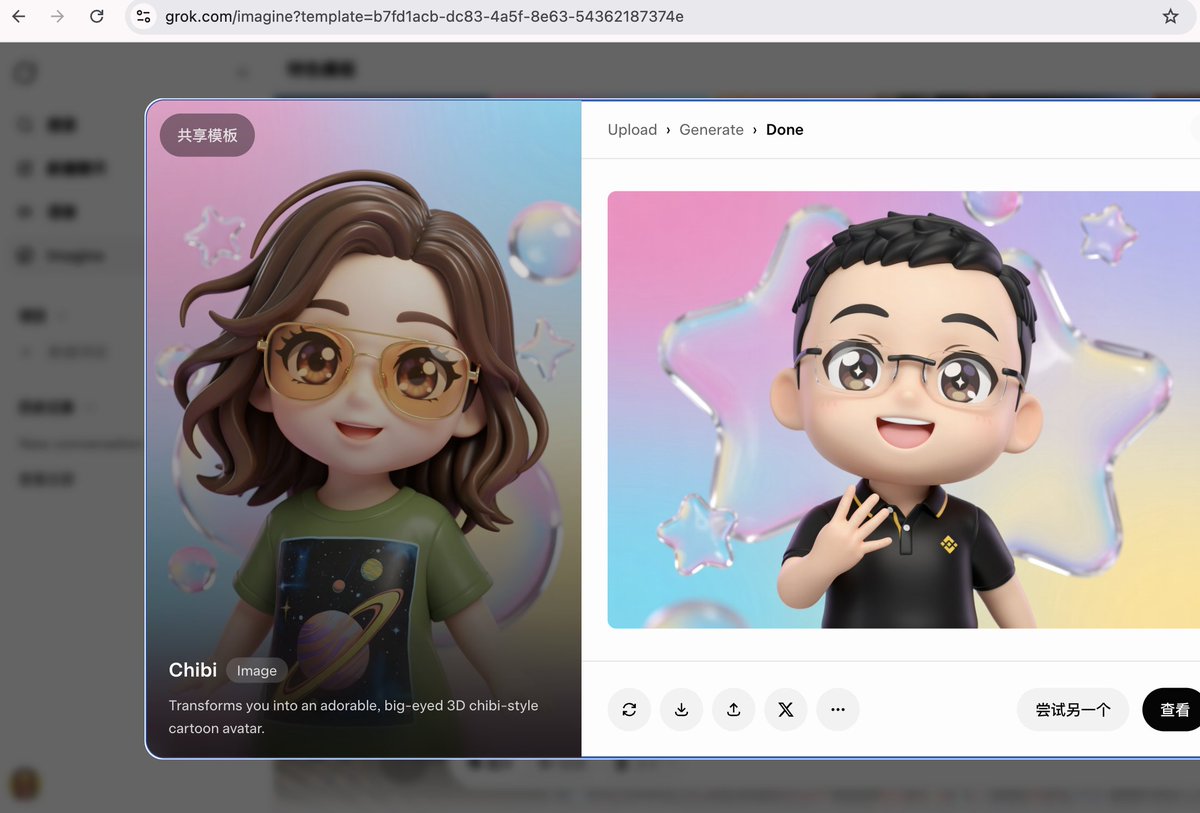Go back with the browser back arrow

19,16
